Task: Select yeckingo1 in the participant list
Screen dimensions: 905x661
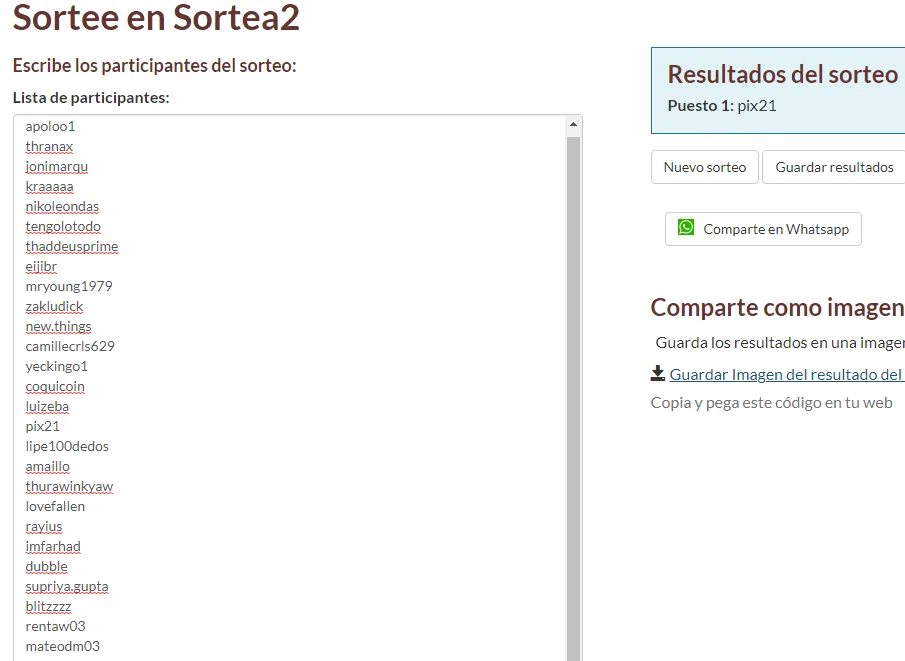Action: pos(57,367)
